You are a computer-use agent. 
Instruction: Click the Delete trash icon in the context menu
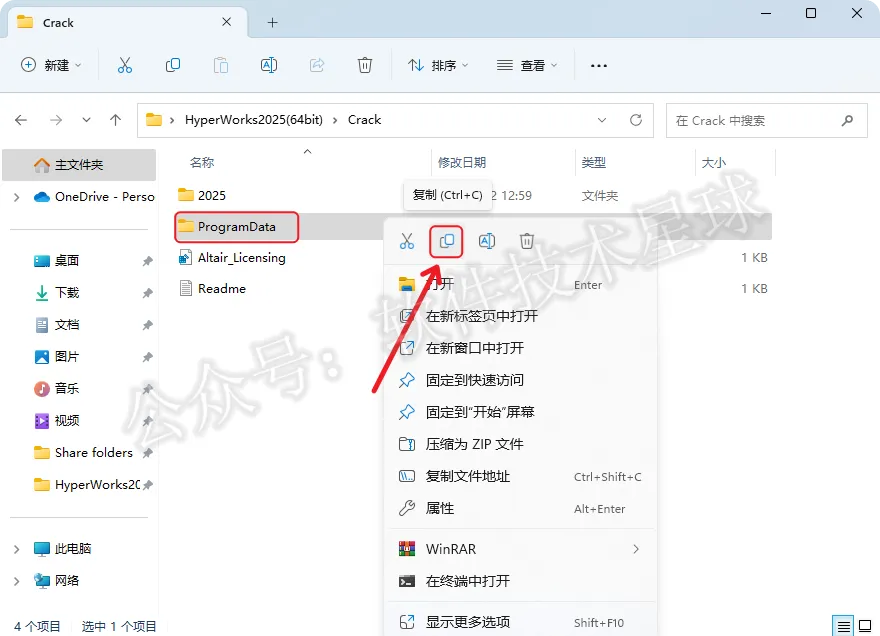tap(526, 241)
